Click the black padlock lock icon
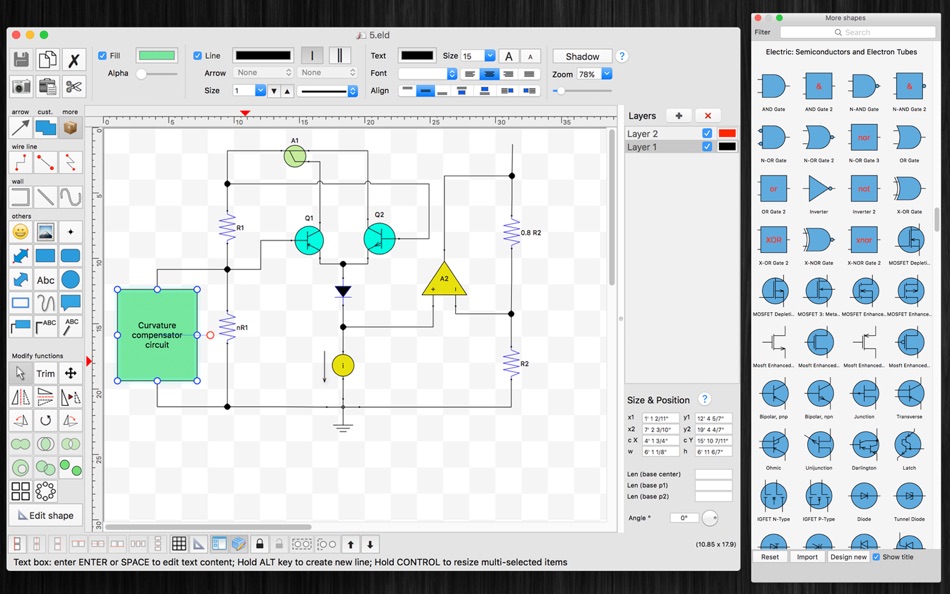 (x=260, y=544)
